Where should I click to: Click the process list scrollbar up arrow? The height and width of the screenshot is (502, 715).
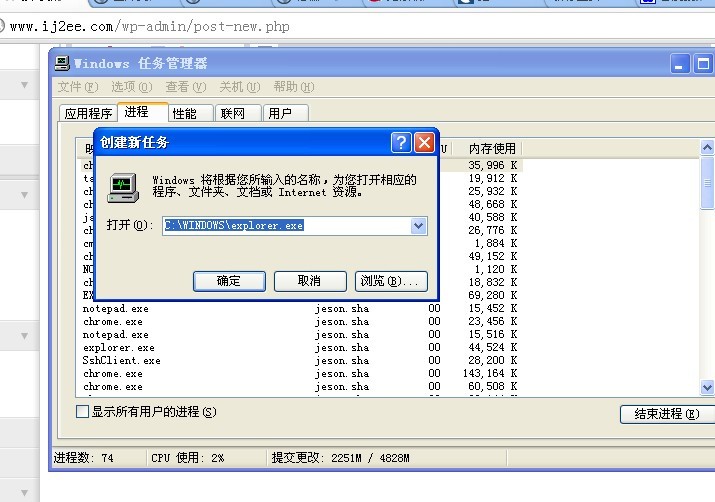coord(707,147)
